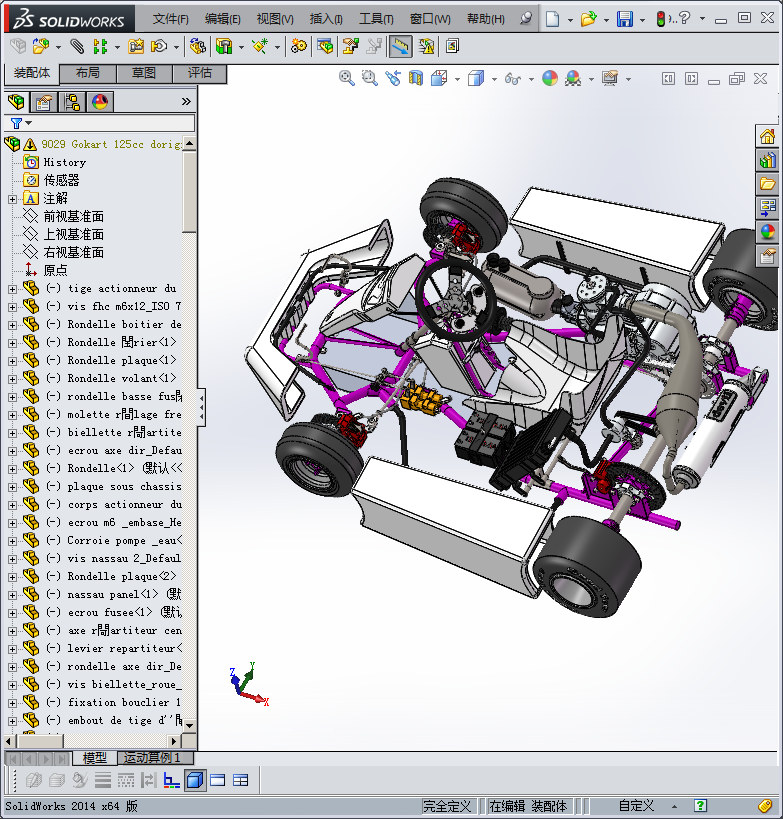
Task: Click the Bill of Materials icon
Action: click(325, 46)
